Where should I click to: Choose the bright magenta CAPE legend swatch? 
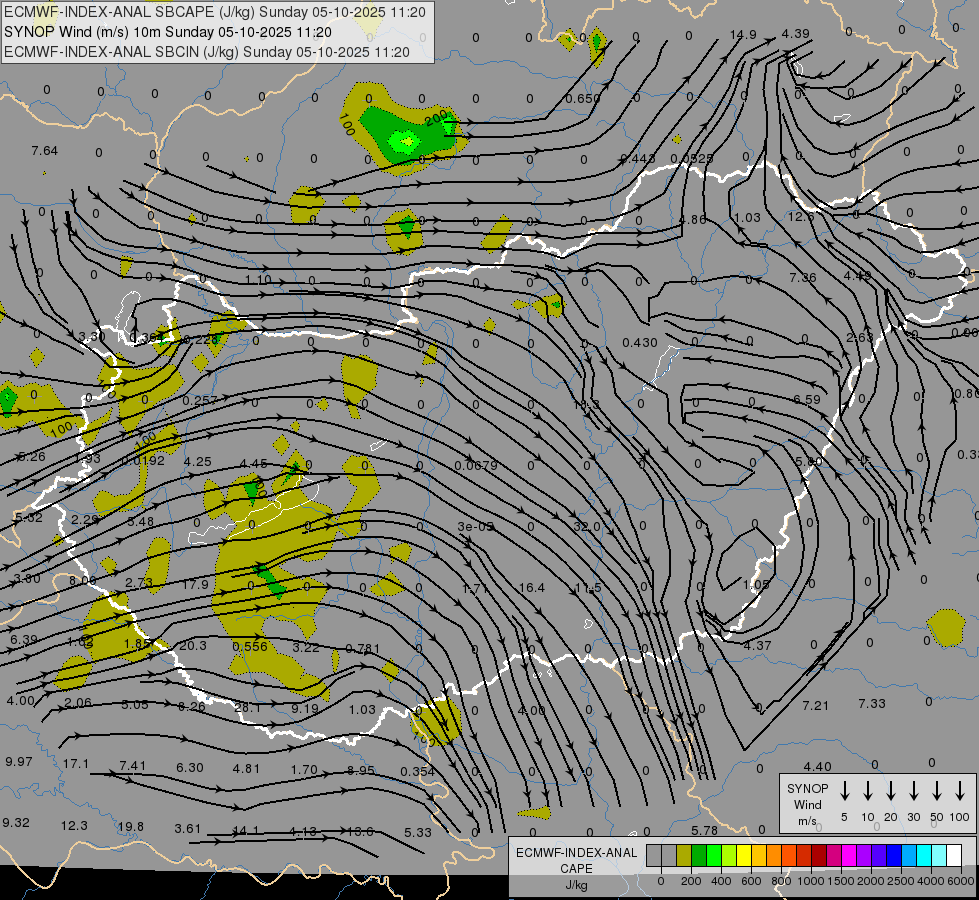(849, 856)
